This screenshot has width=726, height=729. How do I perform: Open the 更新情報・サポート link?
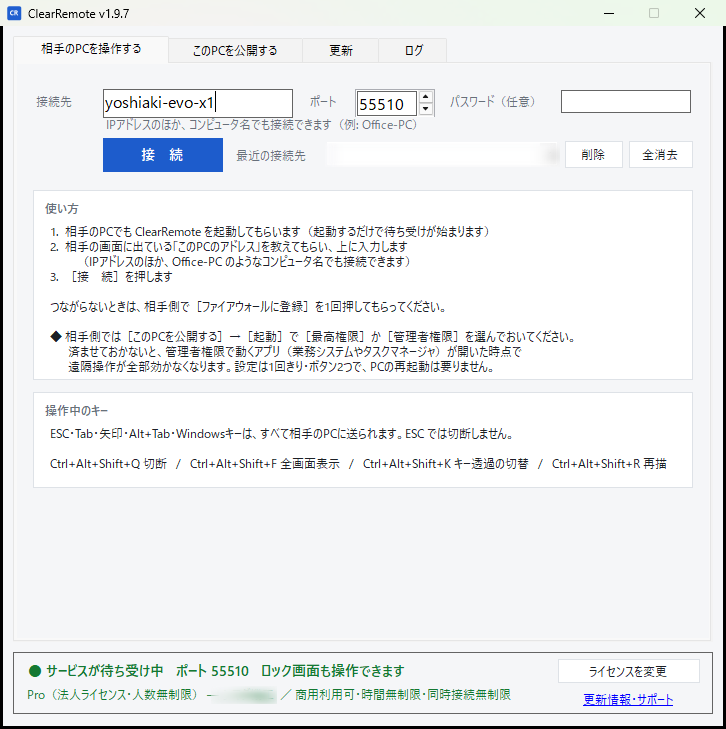(628, 699)
